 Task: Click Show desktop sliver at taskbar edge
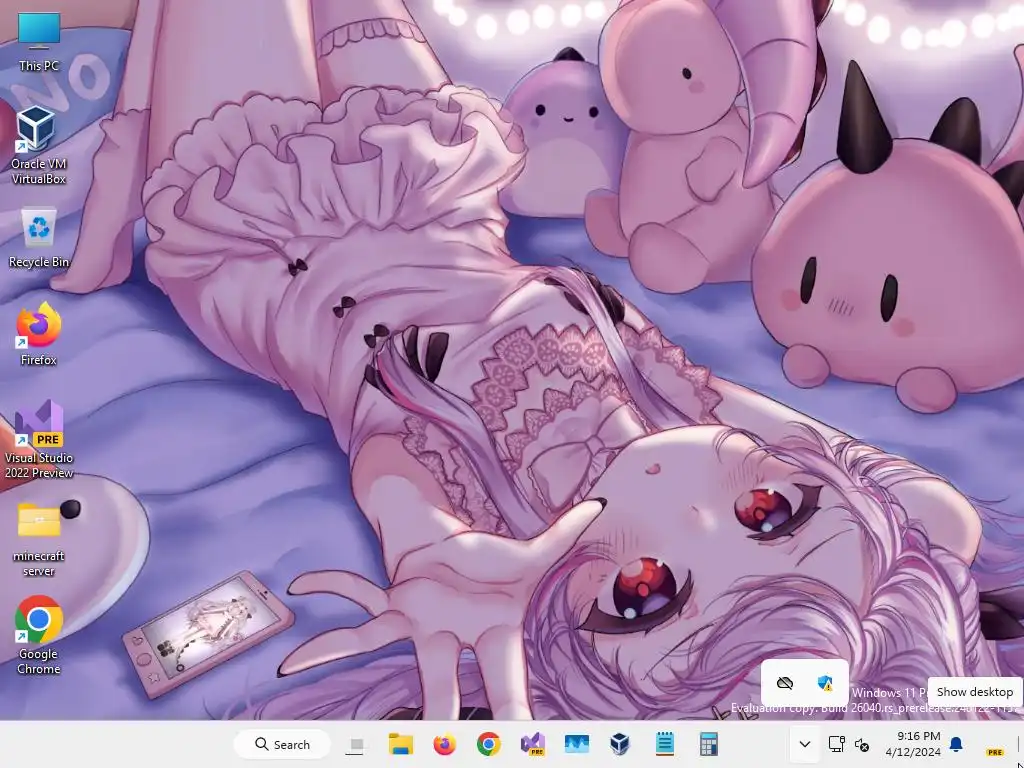pos(1018,744)
